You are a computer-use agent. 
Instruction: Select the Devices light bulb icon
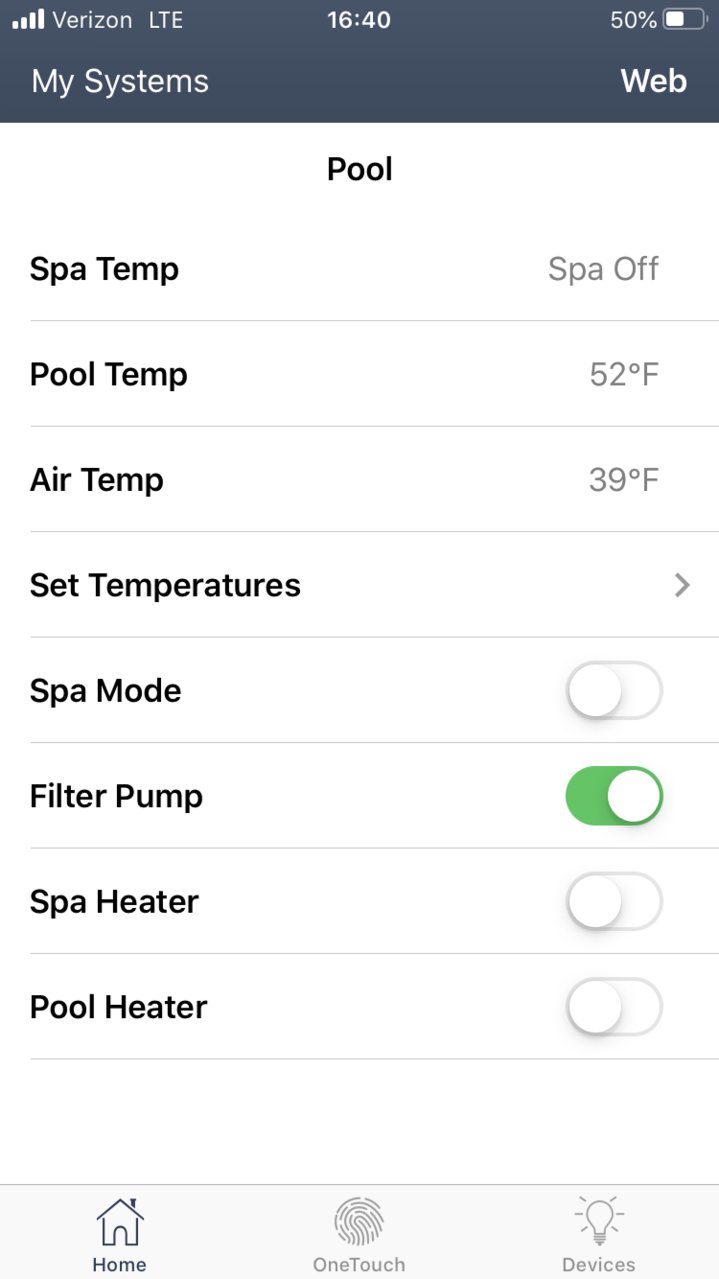[x=598, y=1221]
